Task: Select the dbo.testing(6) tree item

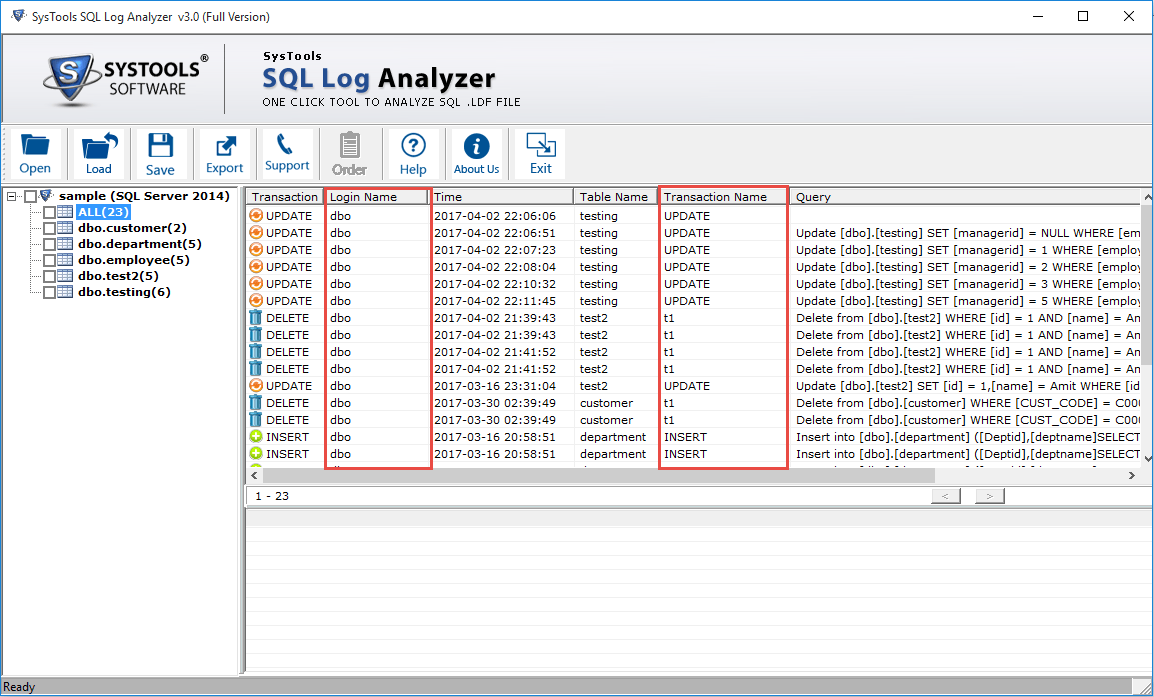Action: [124, 292]
